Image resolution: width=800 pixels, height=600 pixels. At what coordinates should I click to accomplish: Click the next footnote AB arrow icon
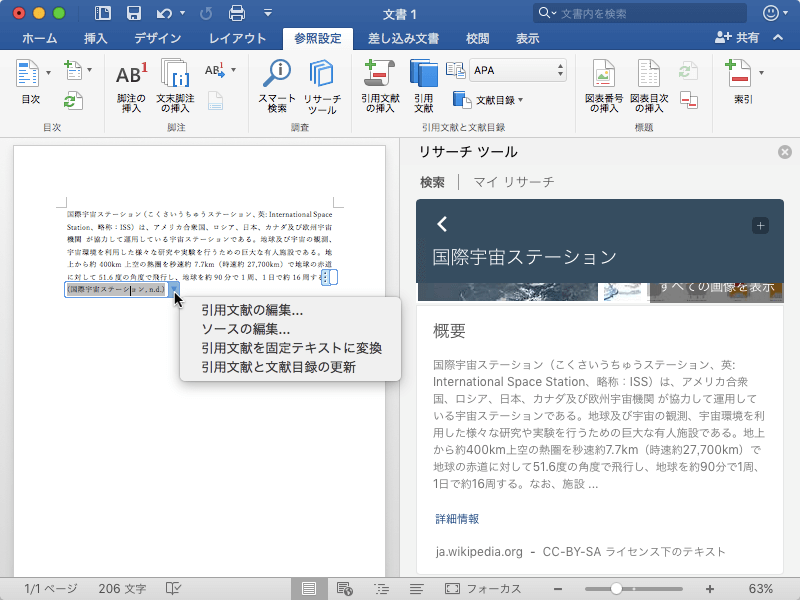(215, 70)
